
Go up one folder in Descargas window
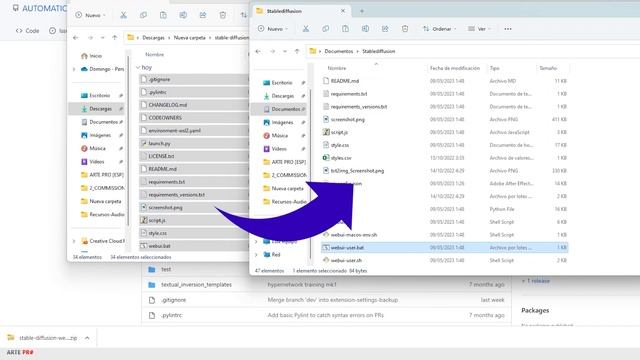[x=115, y=38]
